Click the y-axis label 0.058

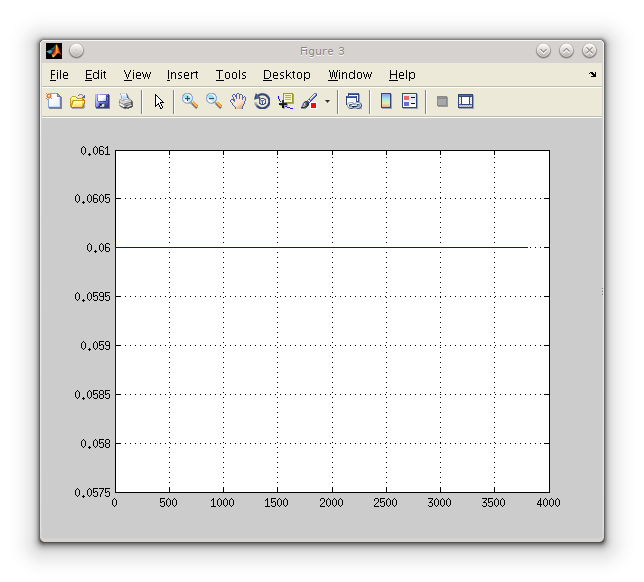[x=95, y=444]
